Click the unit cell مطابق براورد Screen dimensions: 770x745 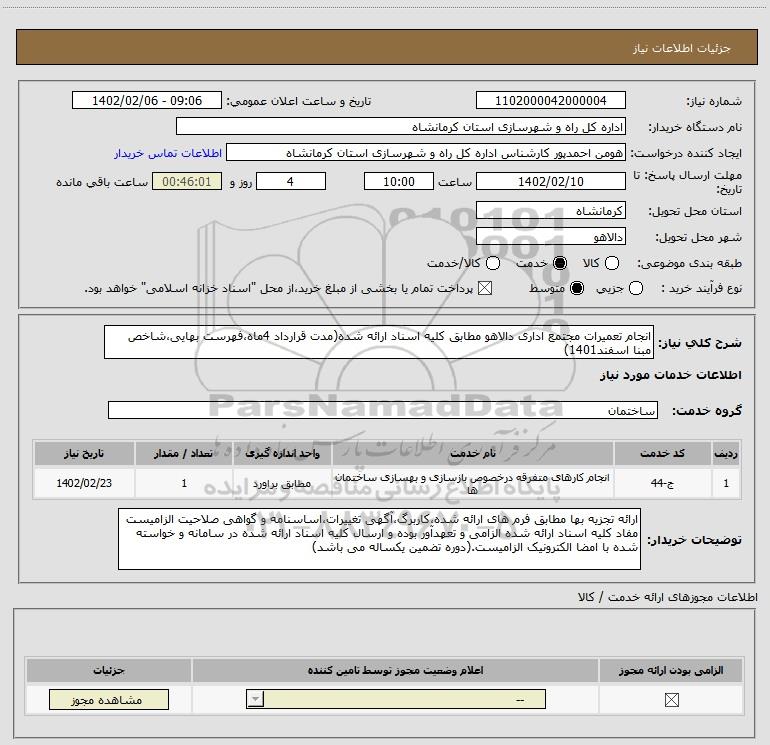tap(282, 483)
